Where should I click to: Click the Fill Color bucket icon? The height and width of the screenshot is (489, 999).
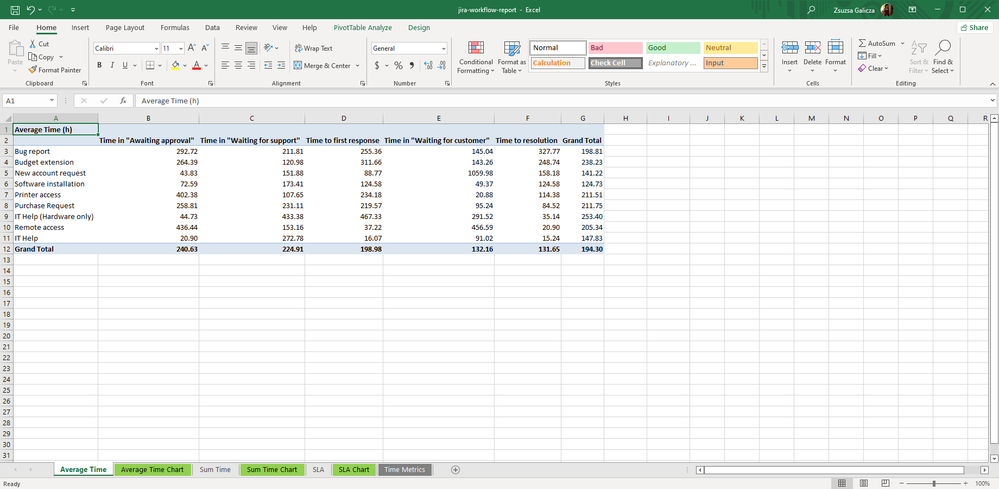[x=175, y=66]
